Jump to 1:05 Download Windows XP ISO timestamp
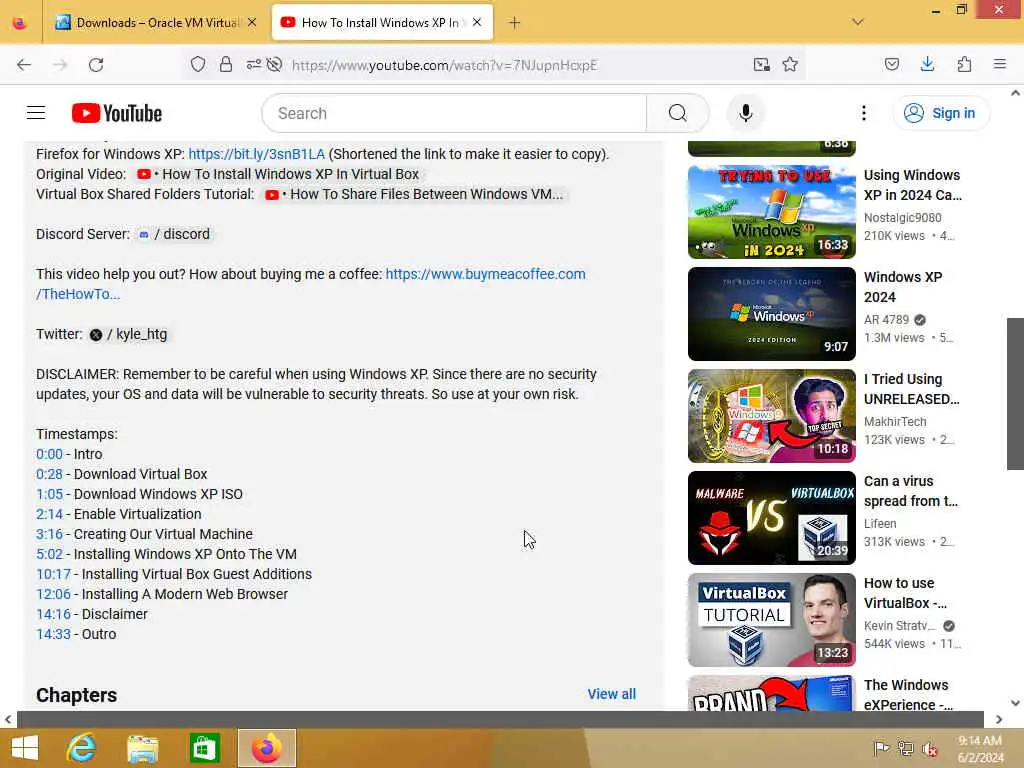This screenshot has width=1024, height=768. coord(50,494)
